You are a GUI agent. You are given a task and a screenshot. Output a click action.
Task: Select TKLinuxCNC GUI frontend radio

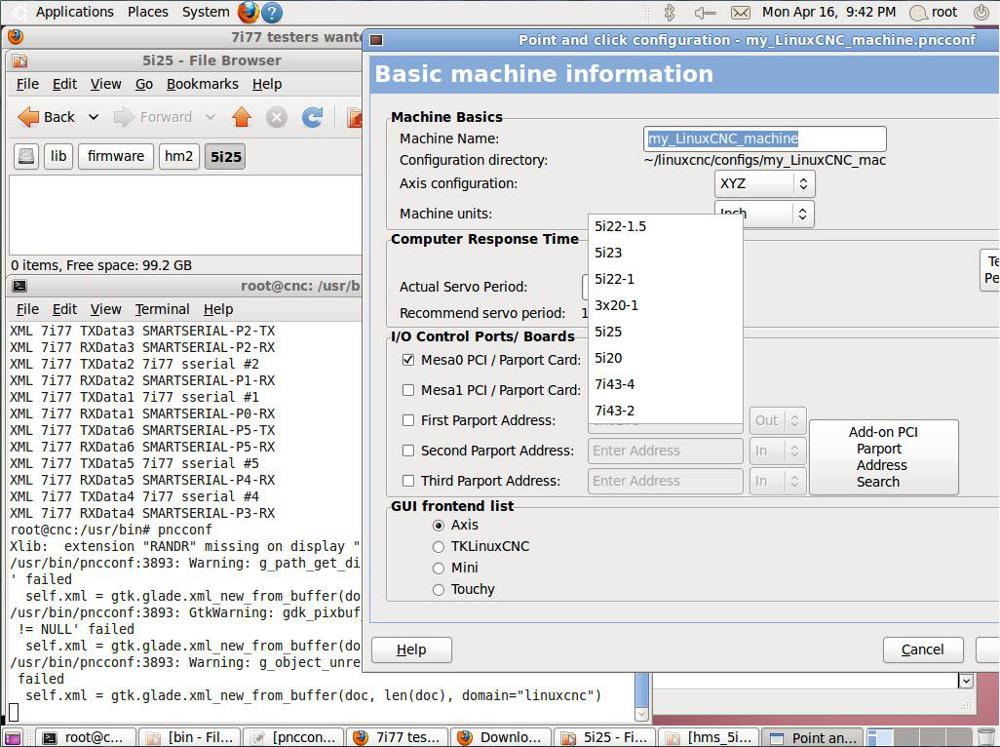pos(438,547)
